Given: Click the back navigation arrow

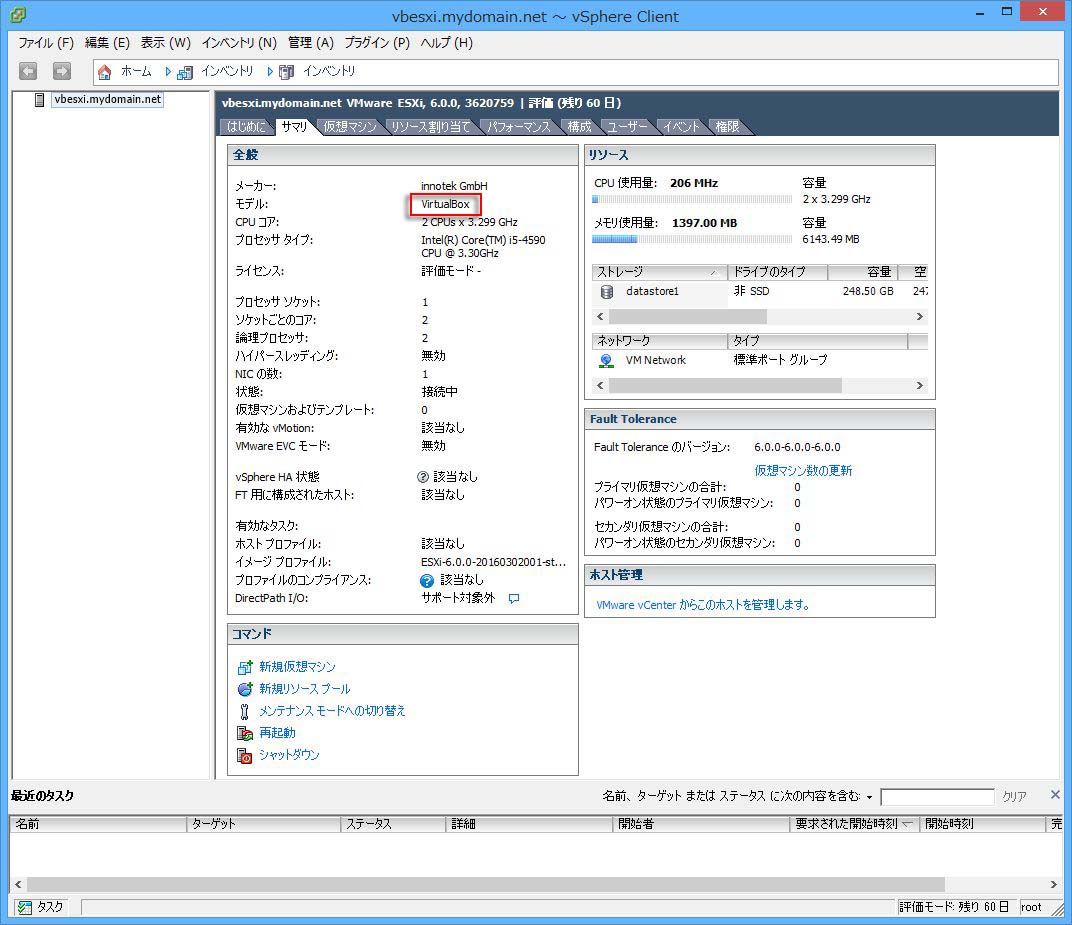Looking at the screenshot, I should tap(28, 71).
